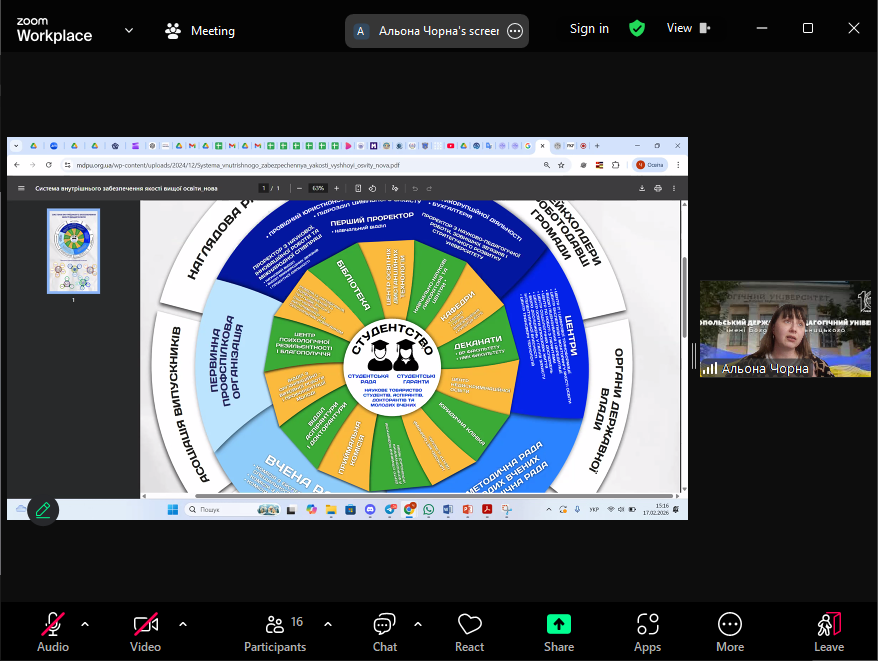Click the green annotate pencil button
The width and height of the screenshot is (878, 661).
43,510
